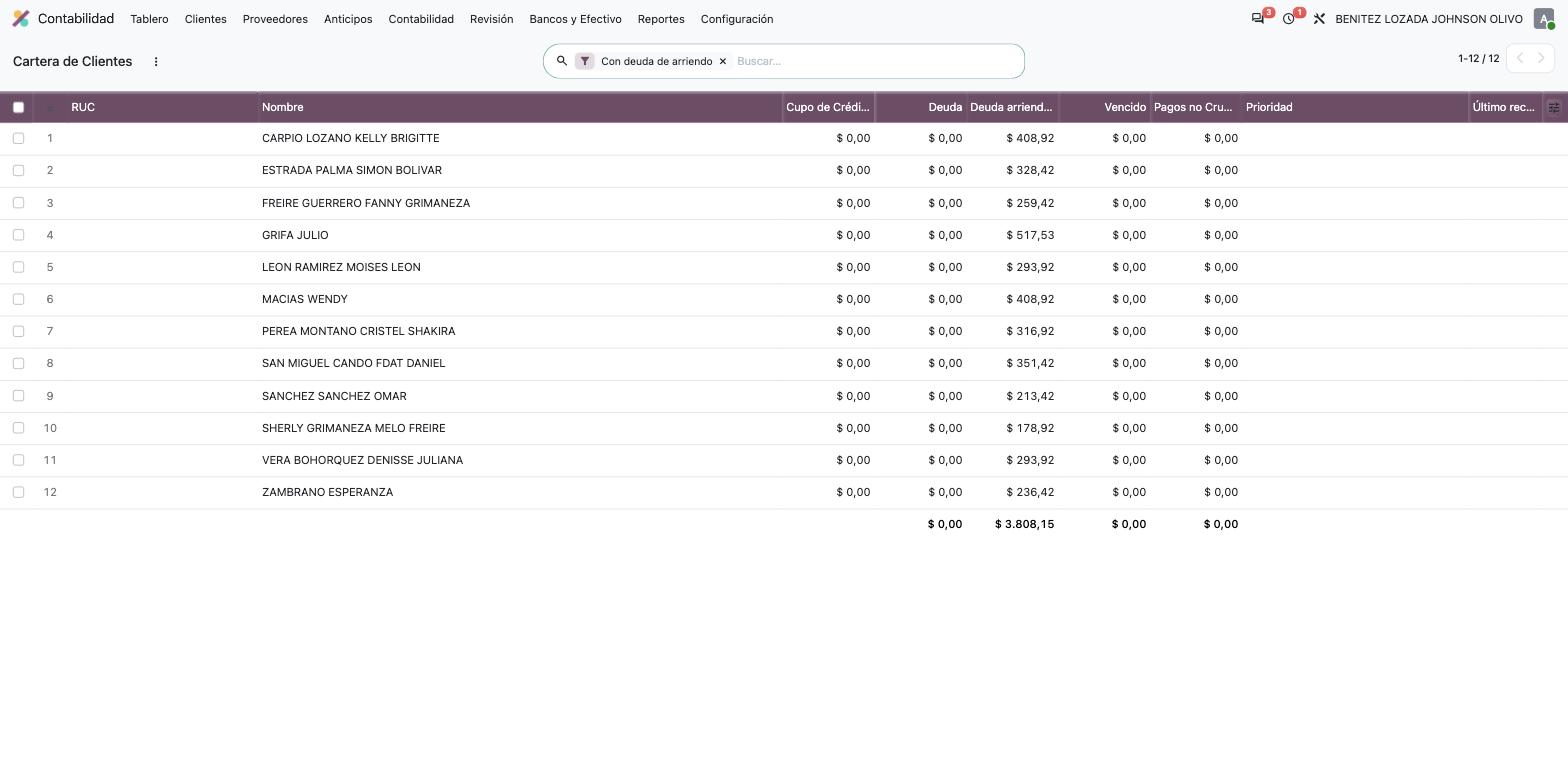1568x770 pixels.
Task: Open ESTRADA PALMA SIMON BOLIVAR record
Action: click(352, 170)
